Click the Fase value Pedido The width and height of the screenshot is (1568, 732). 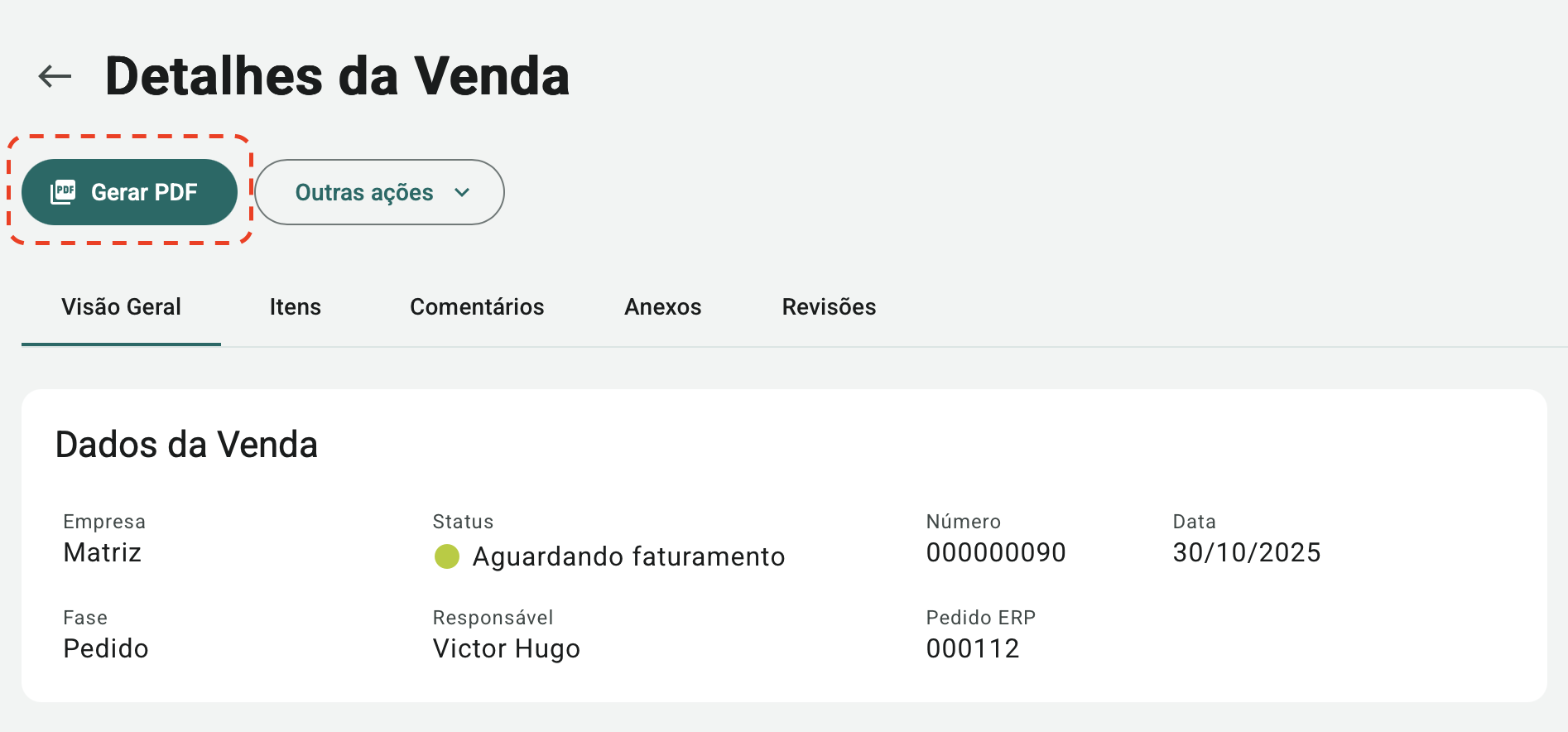[x=106, y=648]
